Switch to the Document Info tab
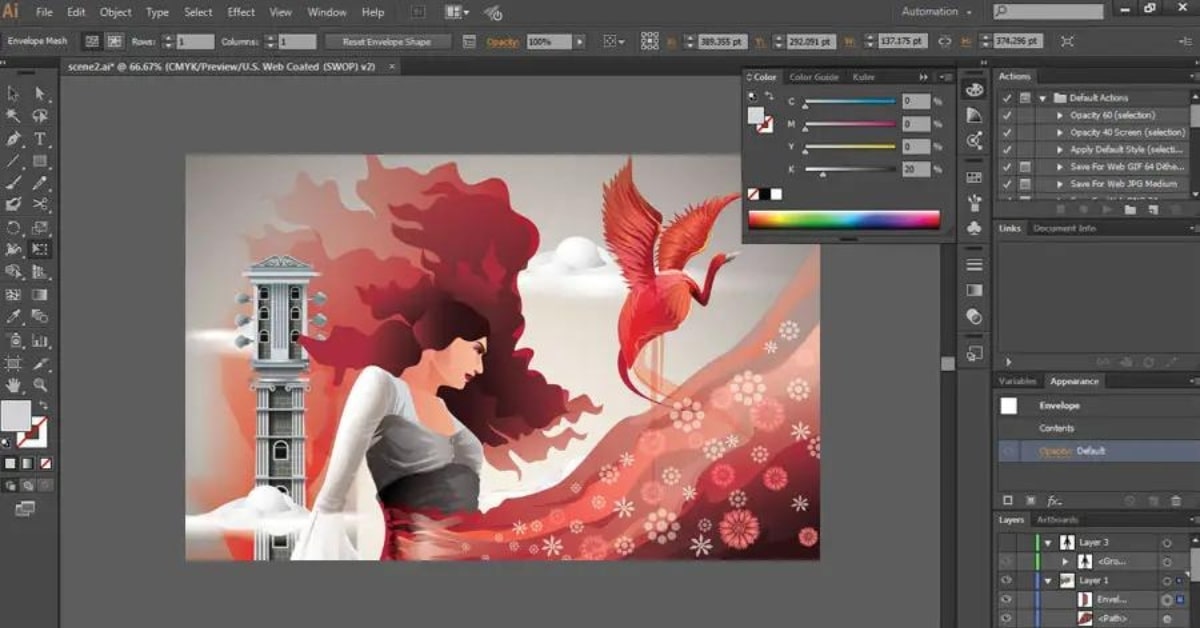This screenshot has height=628, width=1200. [x=1064, y=228]
